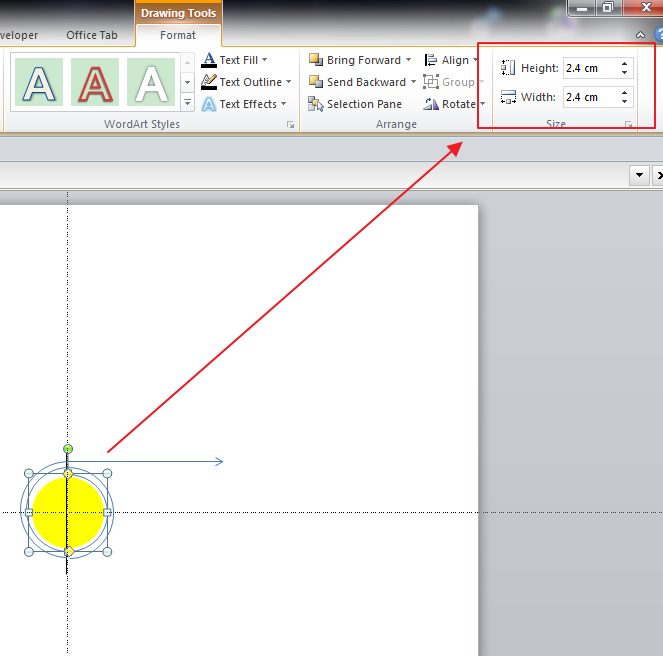This screenshot has width=663, height=656.
Task: Switch to the Developer ribbon tab
Action: 19,35
